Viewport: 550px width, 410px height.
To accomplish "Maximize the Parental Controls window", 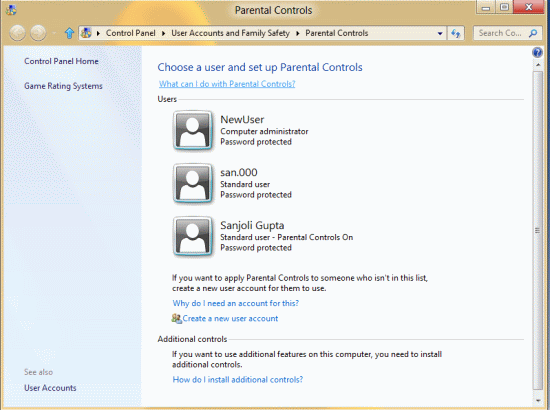I will point(504,8).
